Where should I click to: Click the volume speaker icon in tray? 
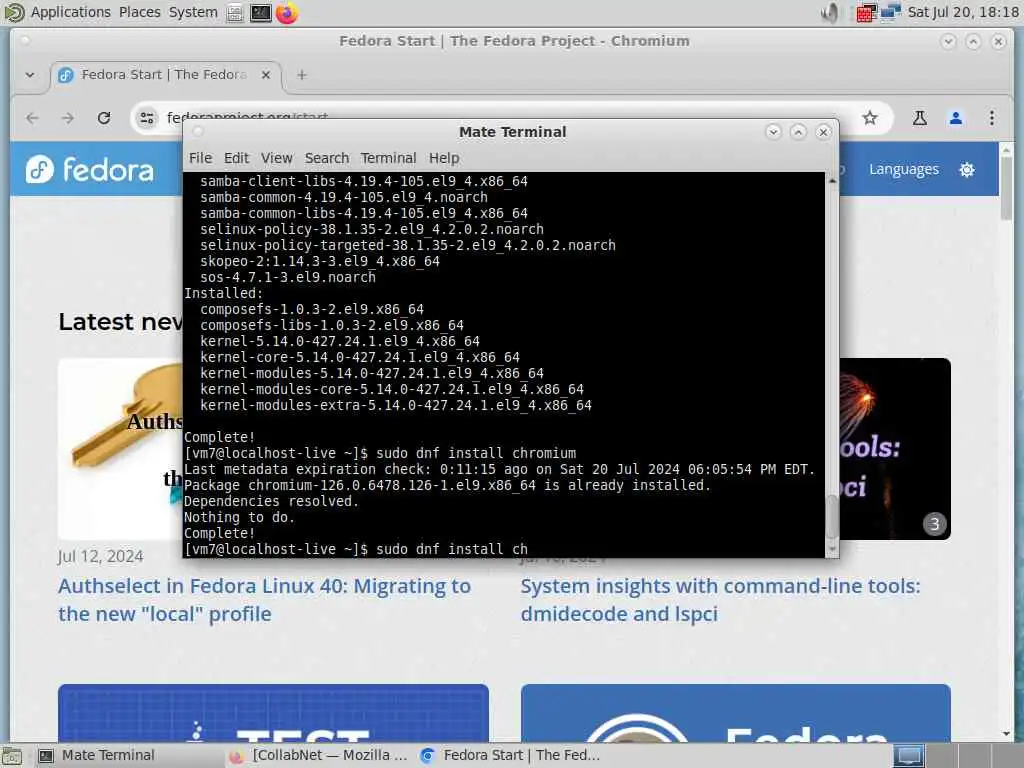(x=829, y=12)
